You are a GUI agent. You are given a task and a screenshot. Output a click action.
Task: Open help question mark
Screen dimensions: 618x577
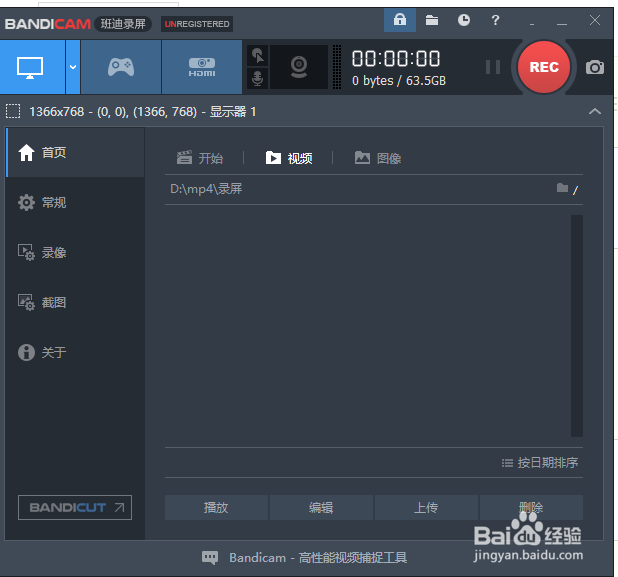point(495,20)
